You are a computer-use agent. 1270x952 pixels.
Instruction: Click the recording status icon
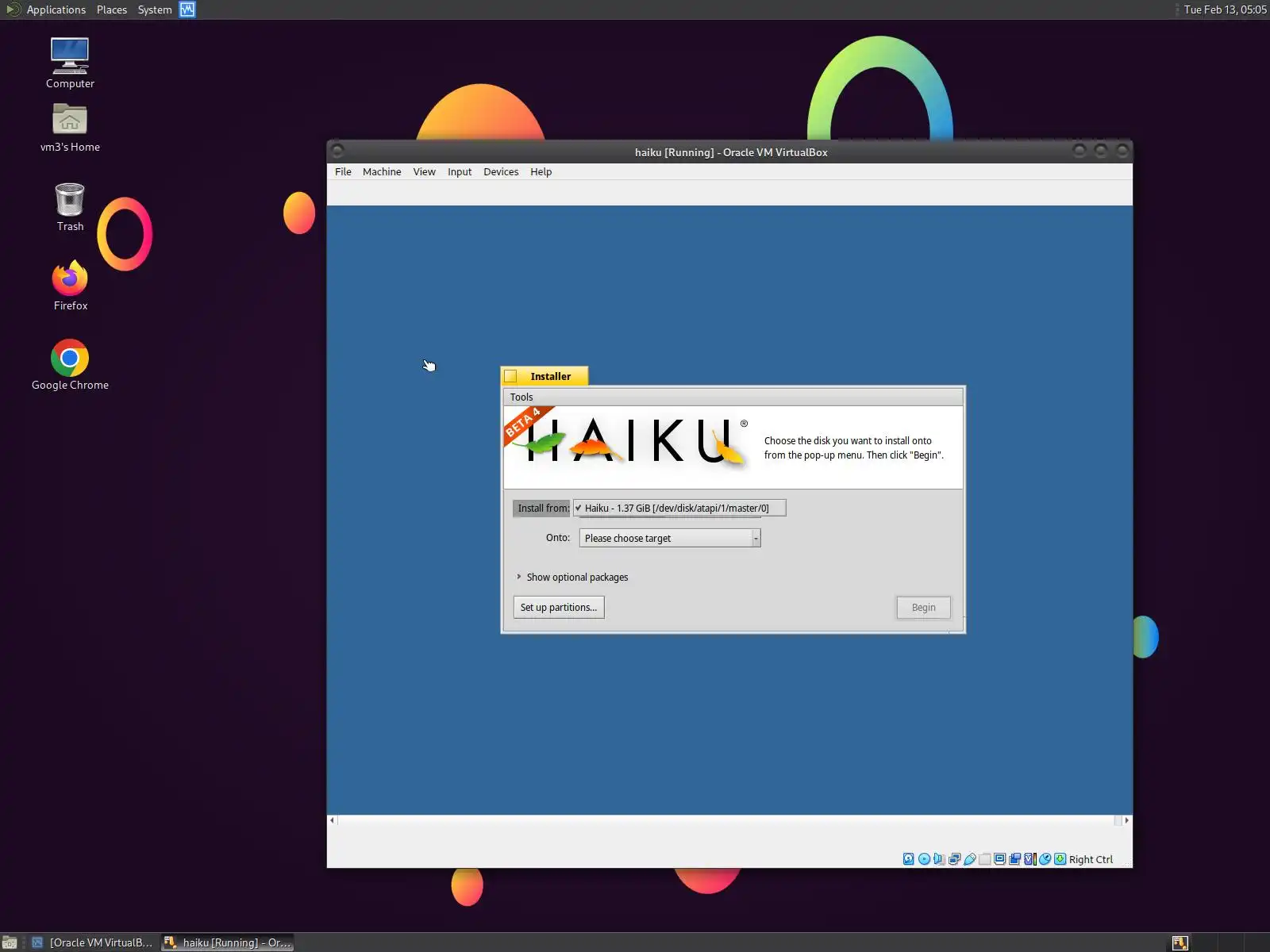tap(1015, 859)
